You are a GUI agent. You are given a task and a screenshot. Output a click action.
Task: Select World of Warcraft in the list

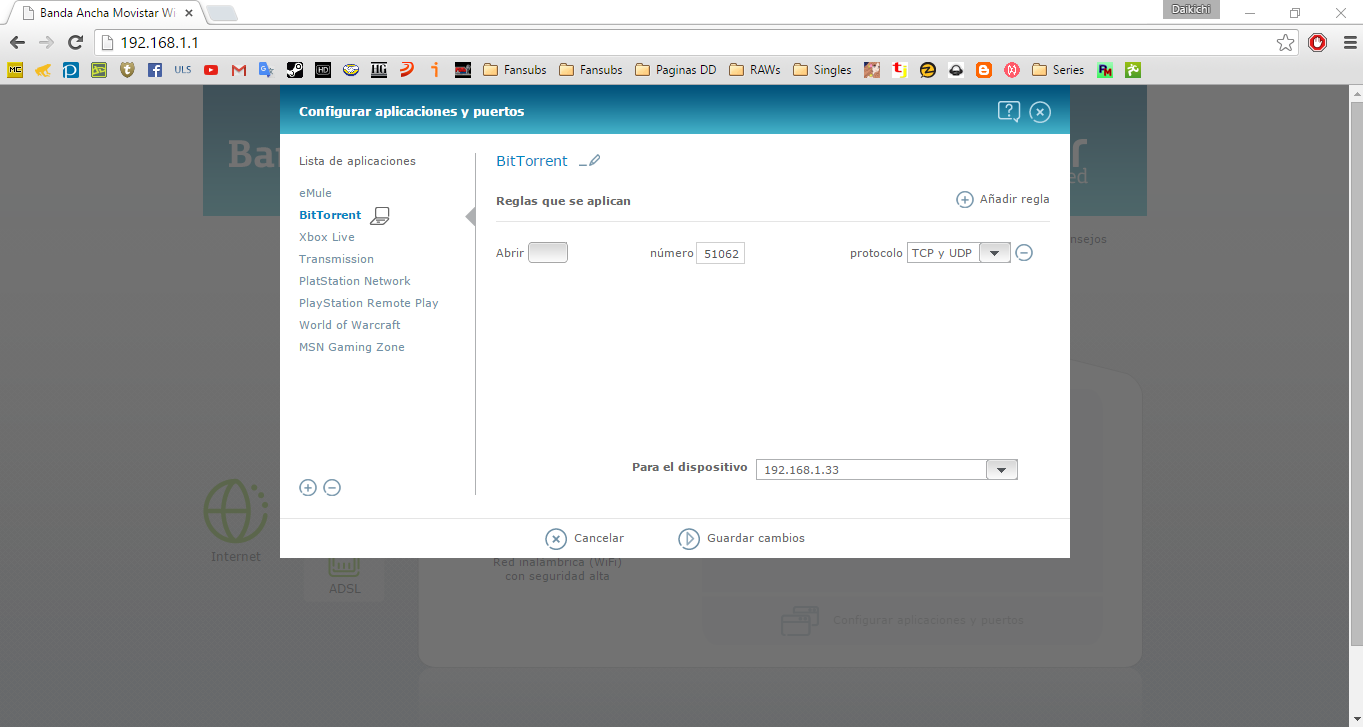pyautogui.click(x=349, y=325)
